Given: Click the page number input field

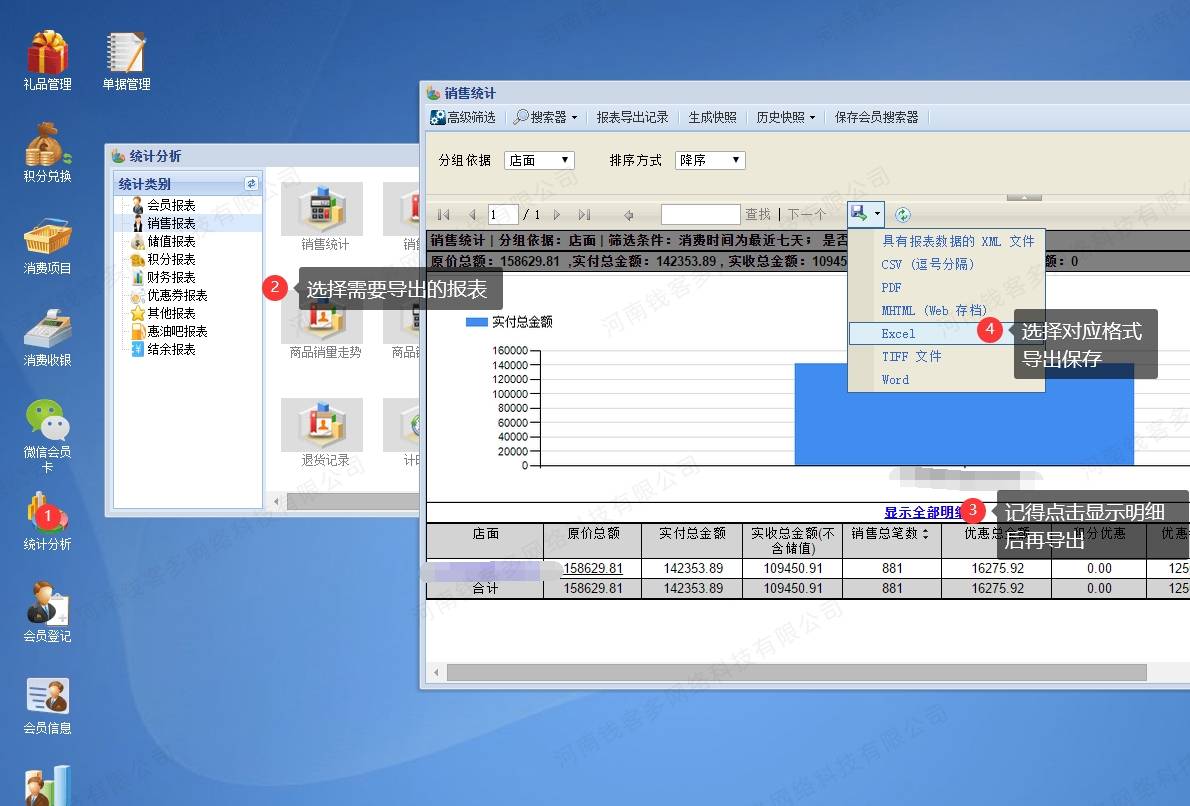Looking at the screenshot, I should pos(503,215).
